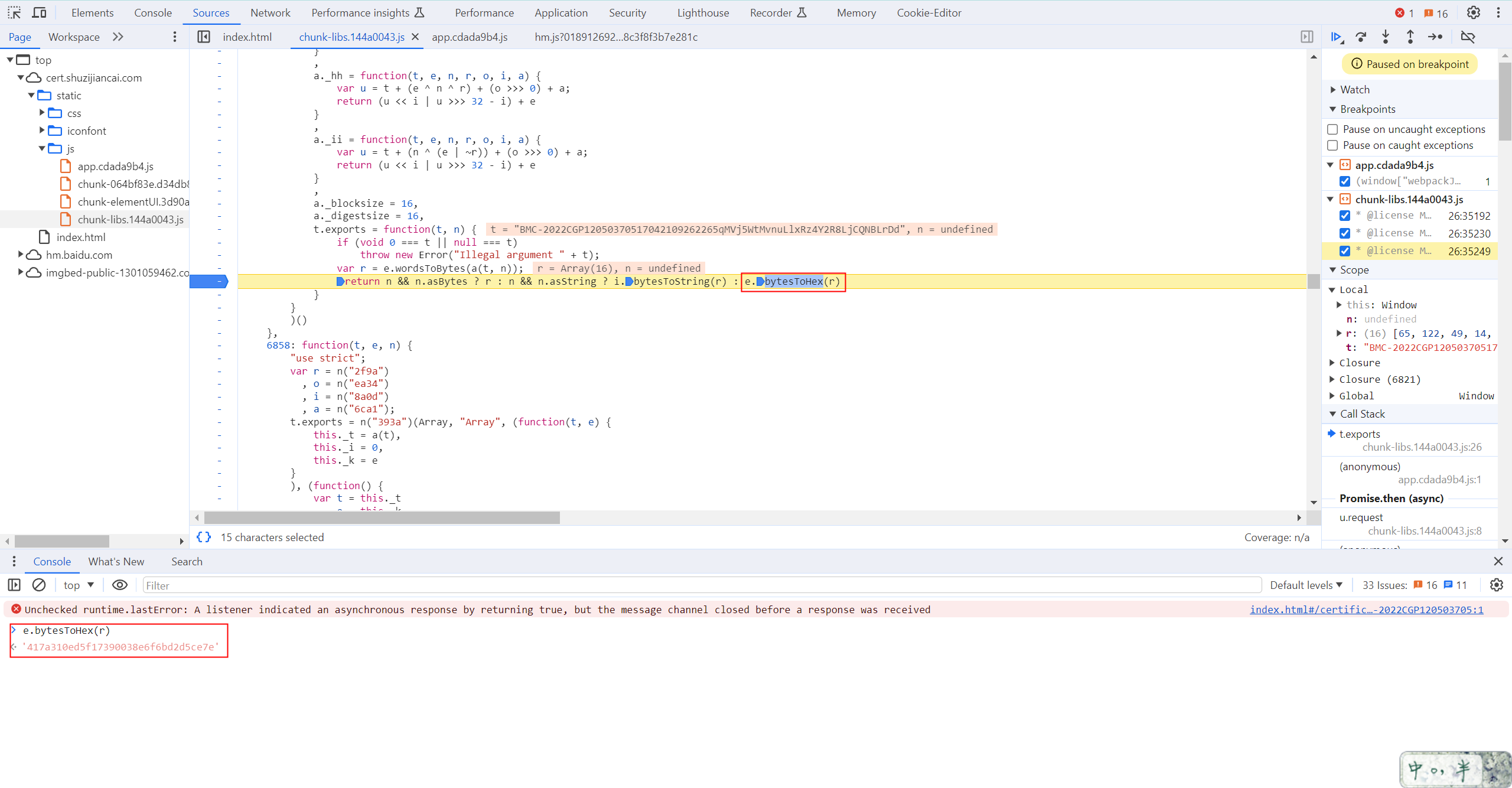Switch to the Network tab

pyautogui.click(x=270, y=12)
